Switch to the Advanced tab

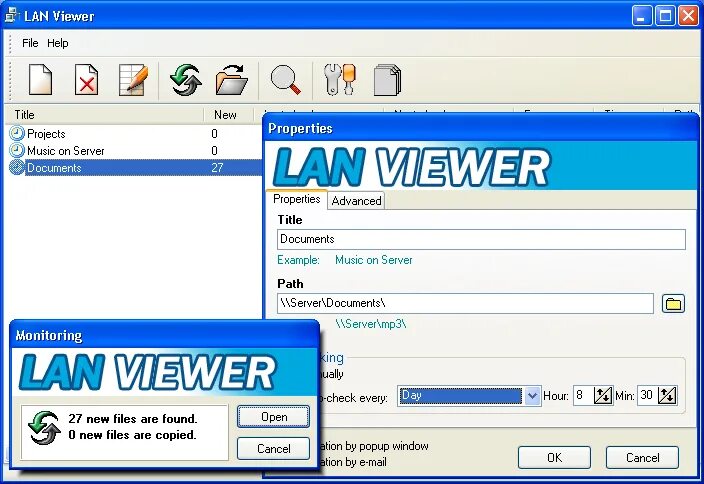click(x=356, y=201)
